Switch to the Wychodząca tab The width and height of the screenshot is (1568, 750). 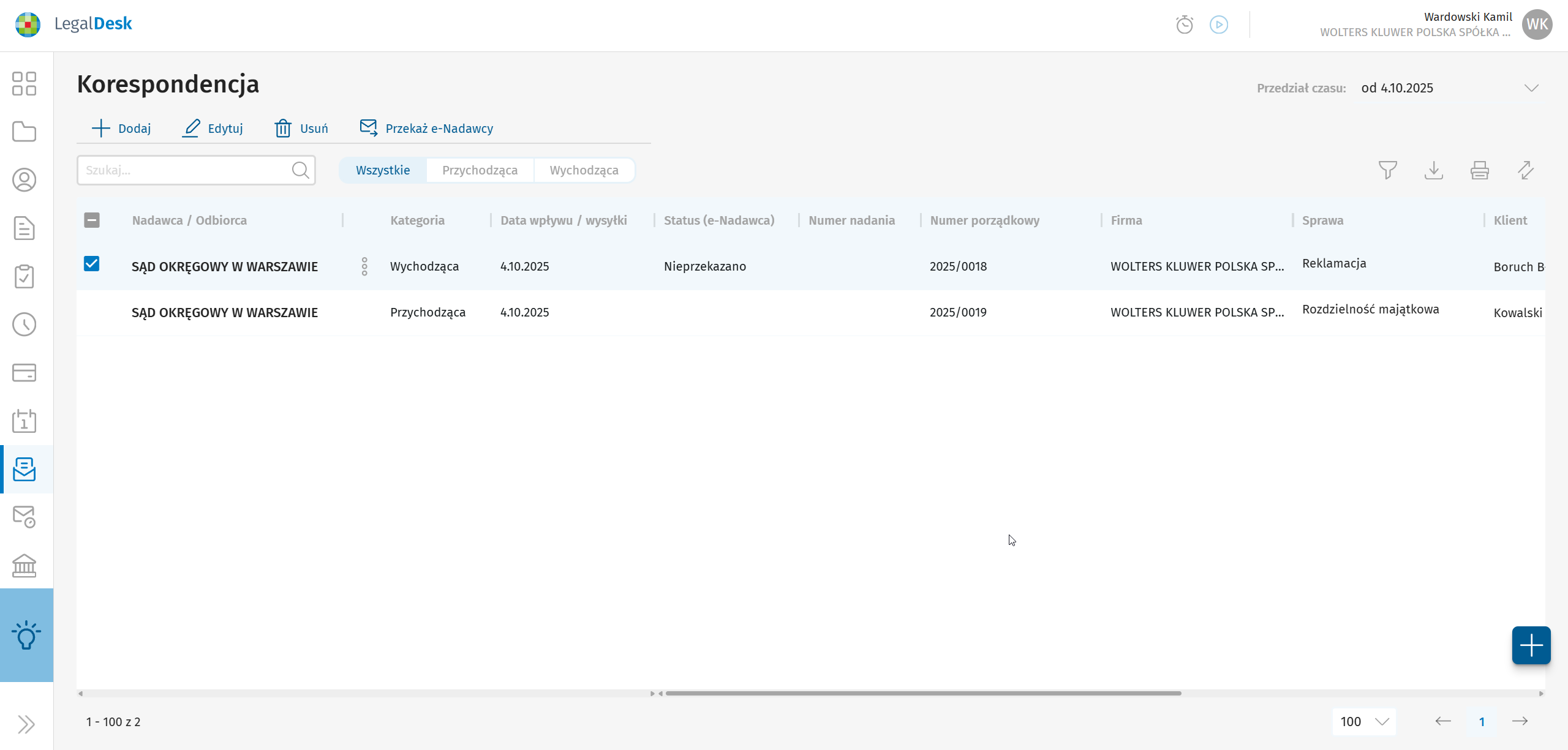coord(584,170)
